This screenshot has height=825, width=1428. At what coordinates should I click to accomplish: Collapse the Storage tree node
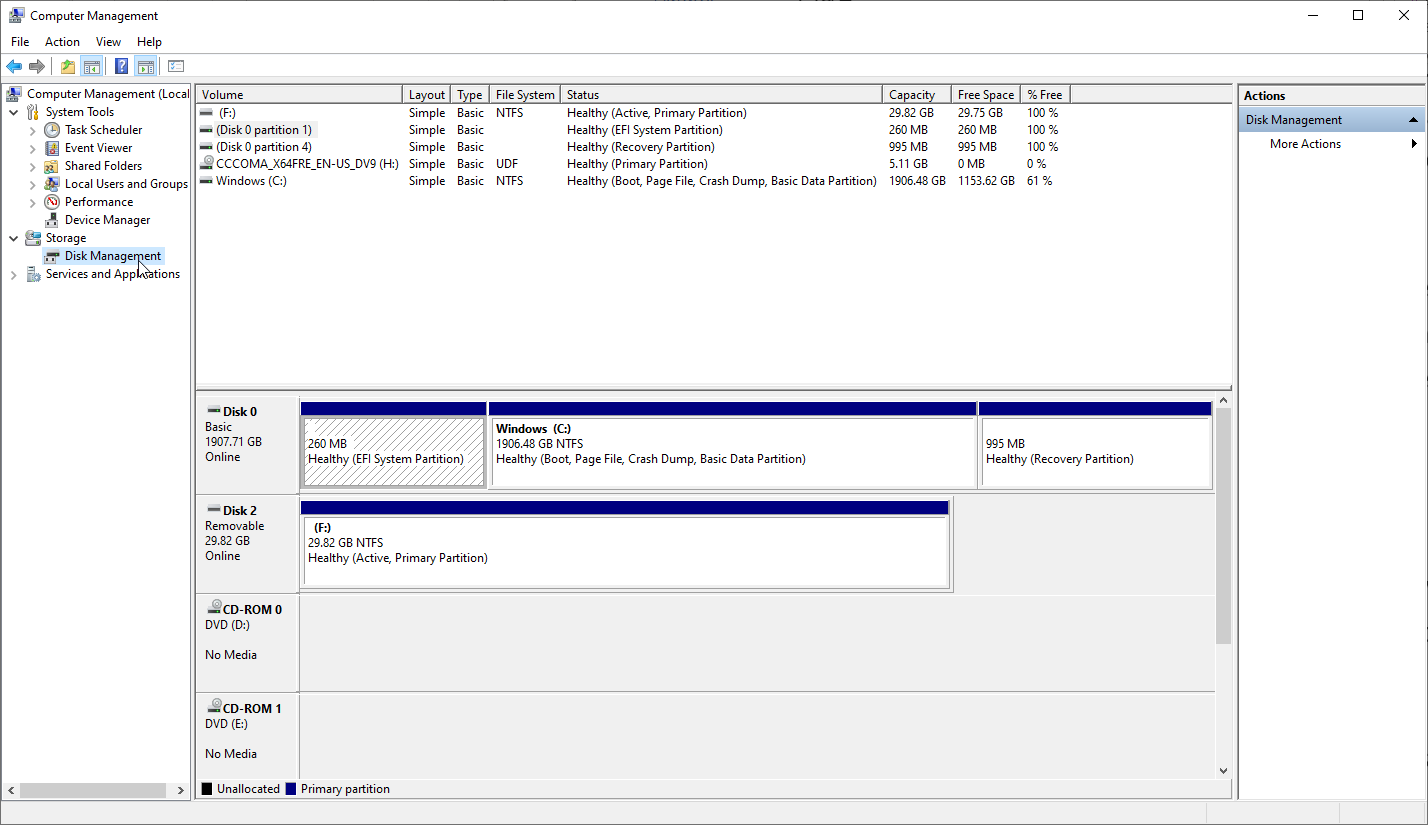[x=14, y=238]
